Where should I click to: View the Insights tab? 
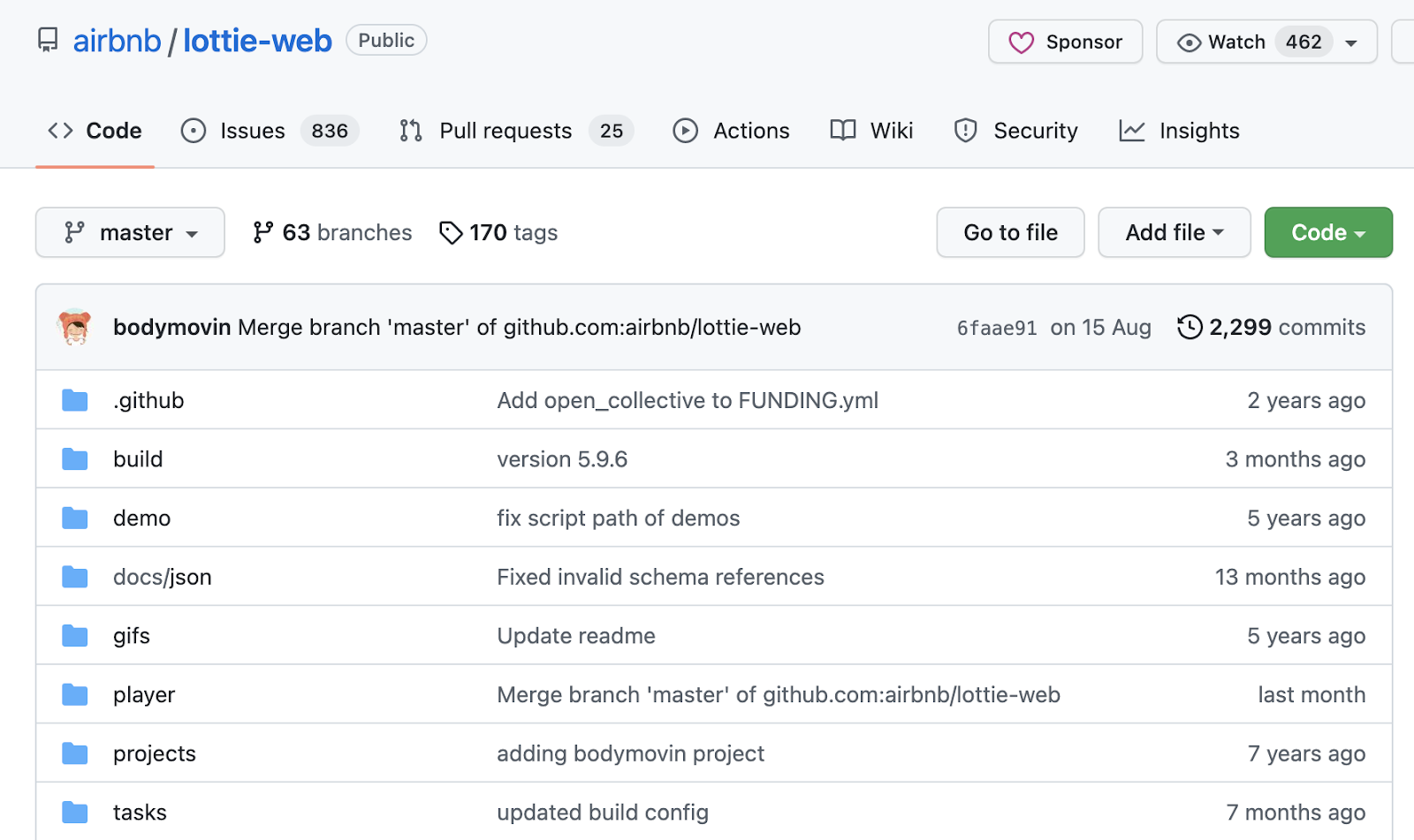[x=1179, y=131]
